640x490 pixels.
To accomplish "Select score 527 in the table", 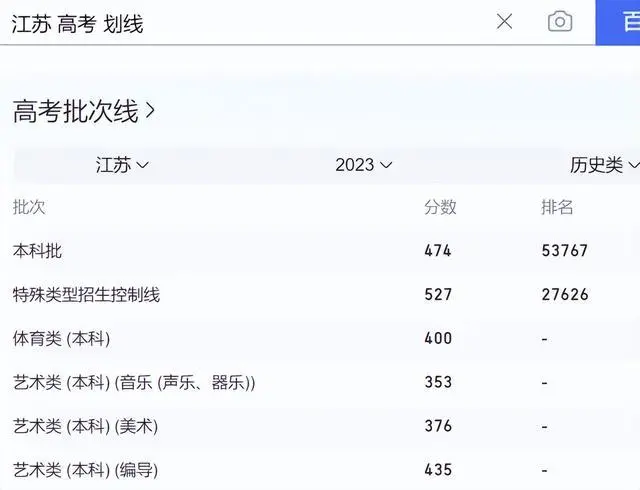I will tap(438, 294).
